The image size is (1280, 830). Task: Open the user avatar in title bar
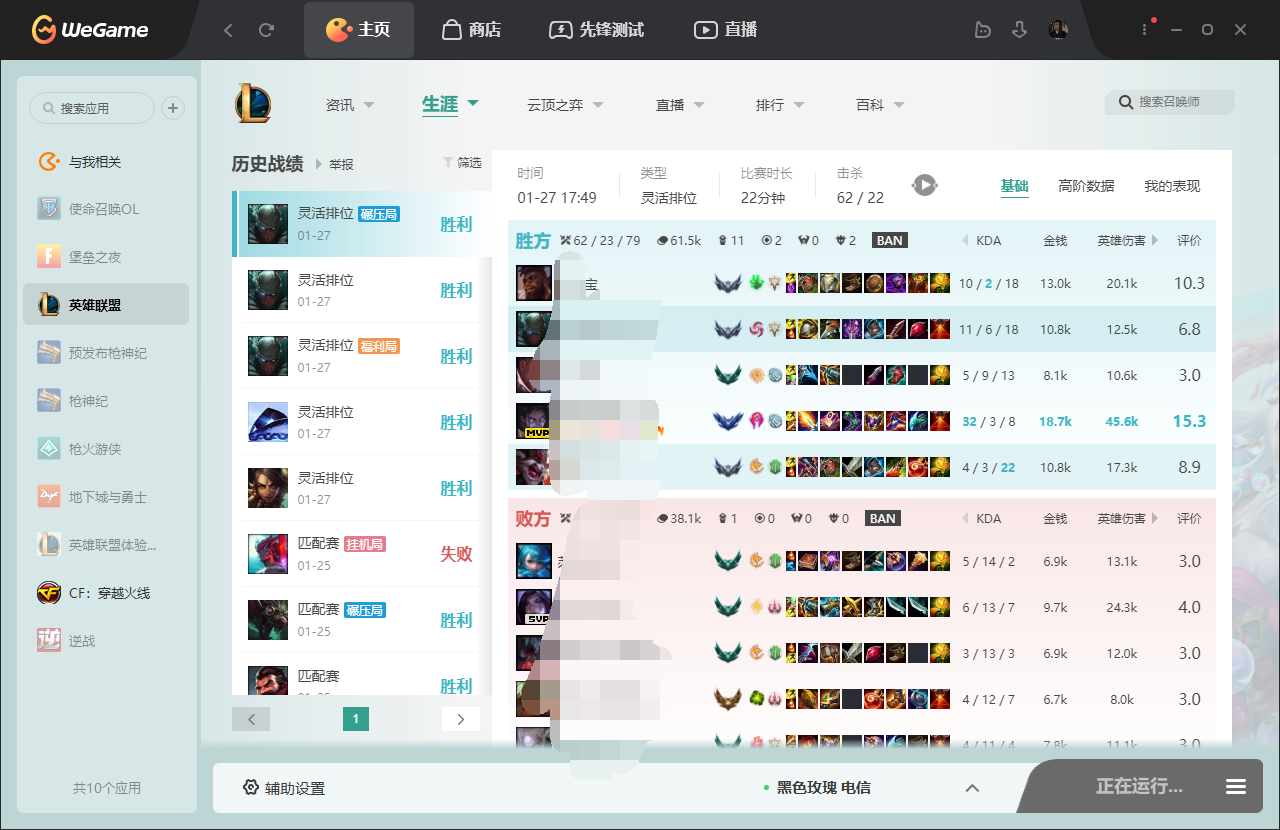click(x=1058, y=30)
